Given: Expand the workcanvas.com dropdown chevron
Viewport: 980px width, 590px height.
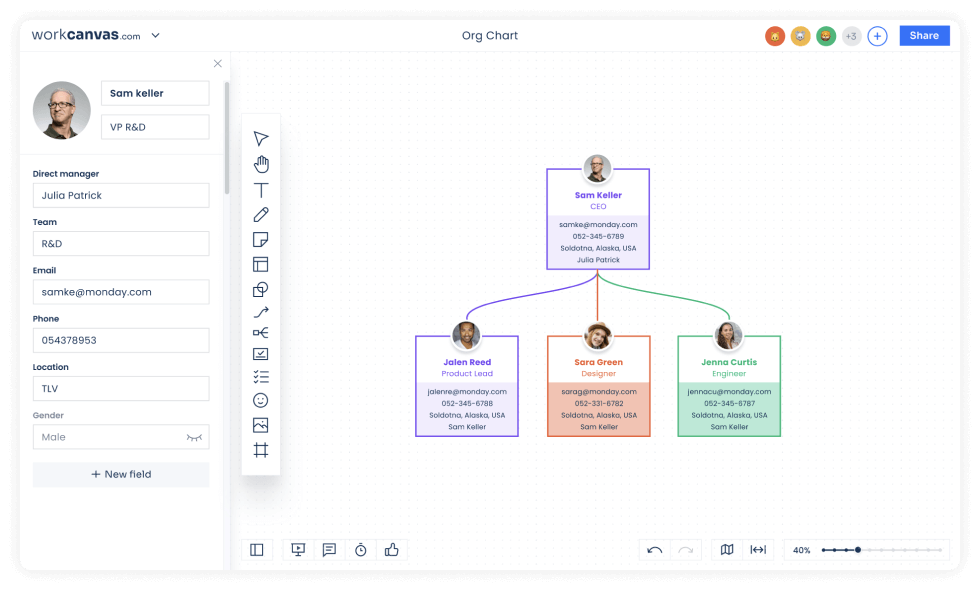Looking at the screenshot, I should pos(156,36).
